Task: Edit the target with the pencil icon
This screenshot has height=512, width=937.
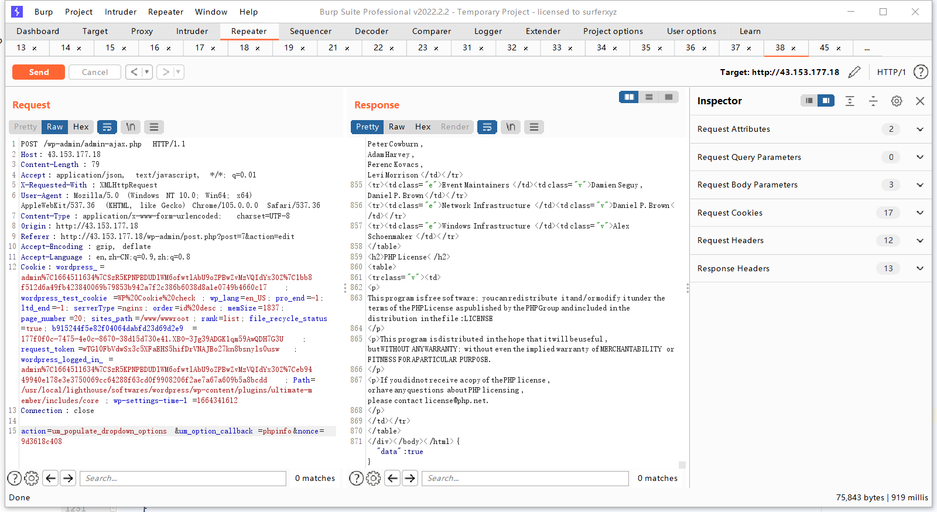Action: pos(855,72)
